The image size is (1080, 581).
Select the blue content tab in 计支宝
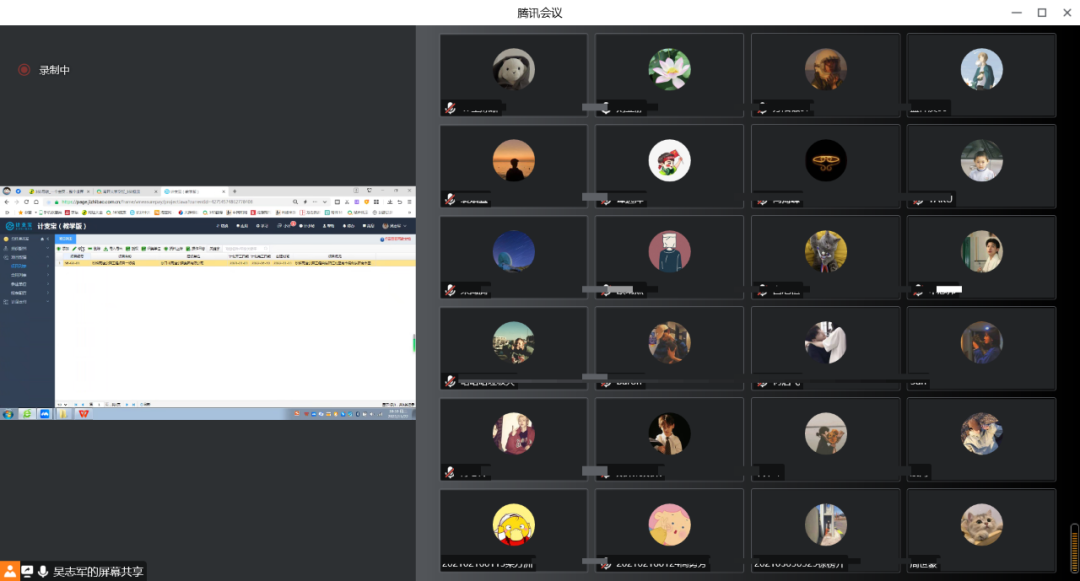pyautogui.click(x=66, y=239)
